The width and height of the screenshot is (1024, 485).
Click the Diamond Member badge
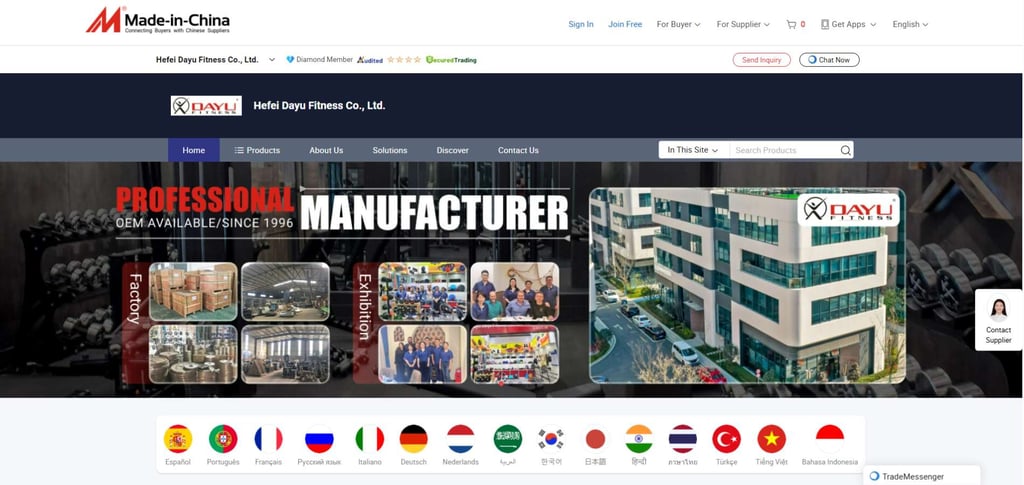click(319, 59)
